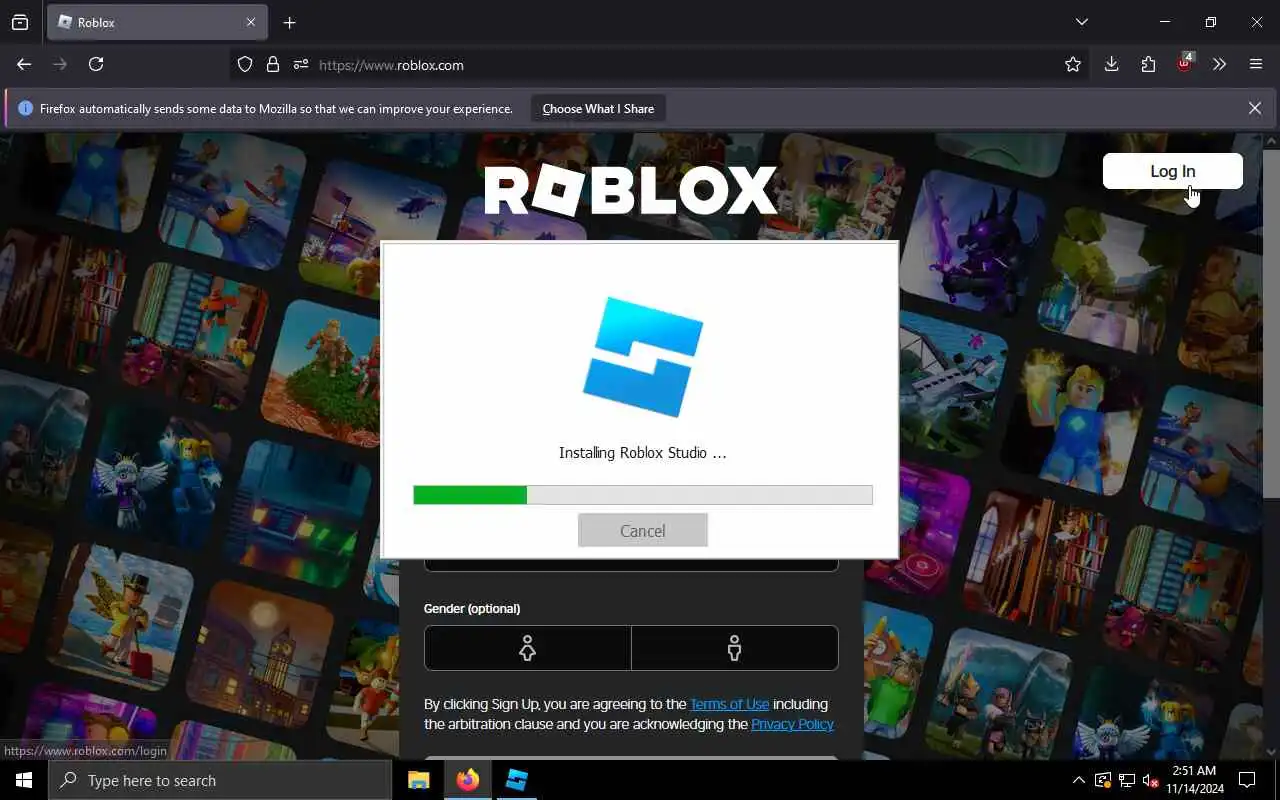Viewport: 1280px width, 800px height.
Task: Expand more tools chevron in toolbar
Action: coord(1219,64)
